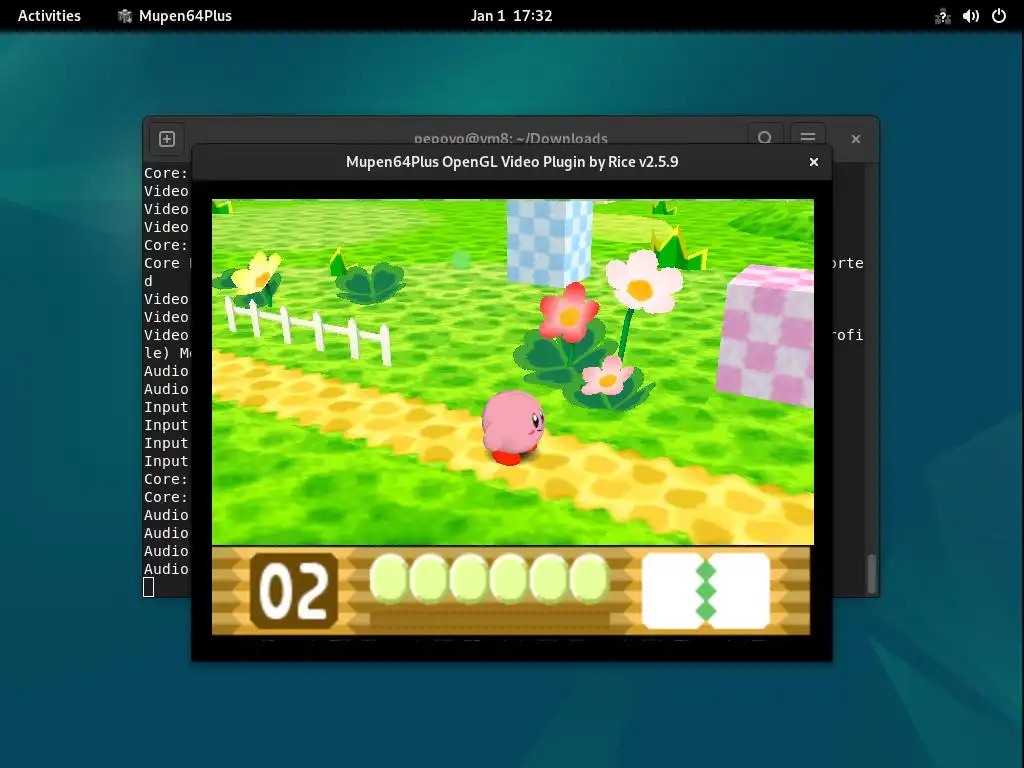
Task: Click the terminal scrollbar thumb
Action: pyautogui.click(x=871, y=574)
